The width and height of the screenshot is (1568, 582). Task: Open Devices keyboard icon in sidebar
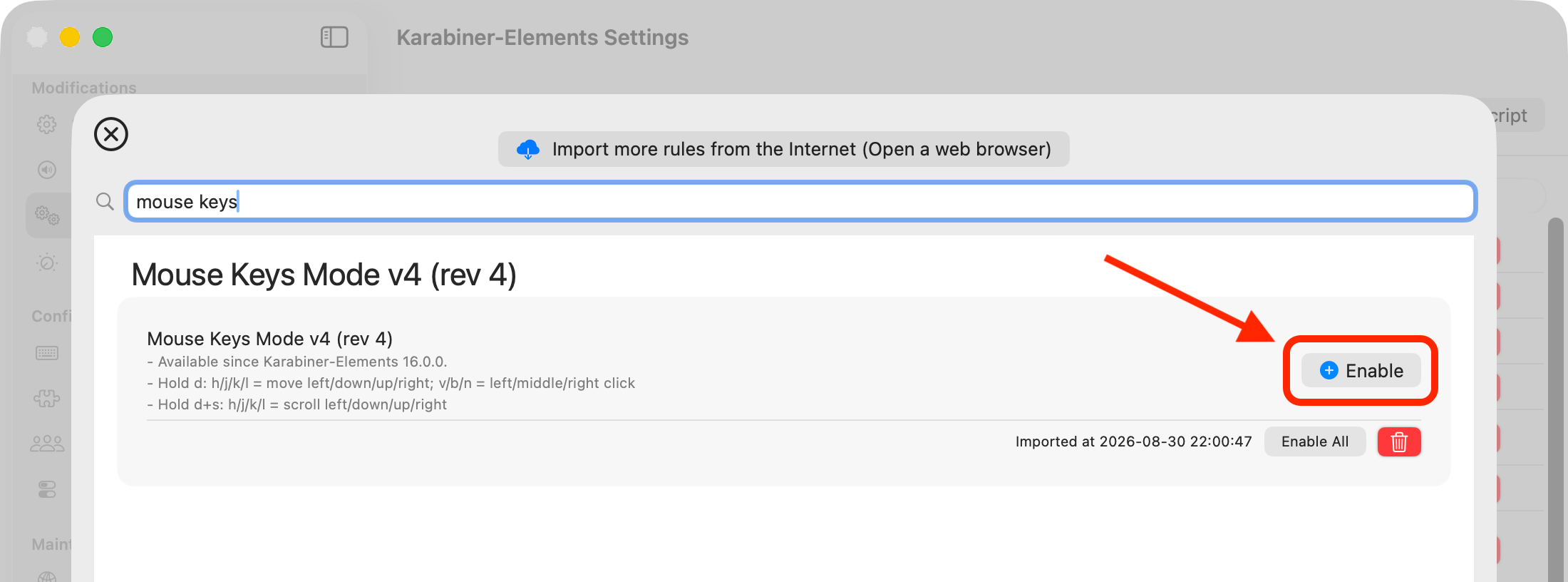(x=47, y=353)
